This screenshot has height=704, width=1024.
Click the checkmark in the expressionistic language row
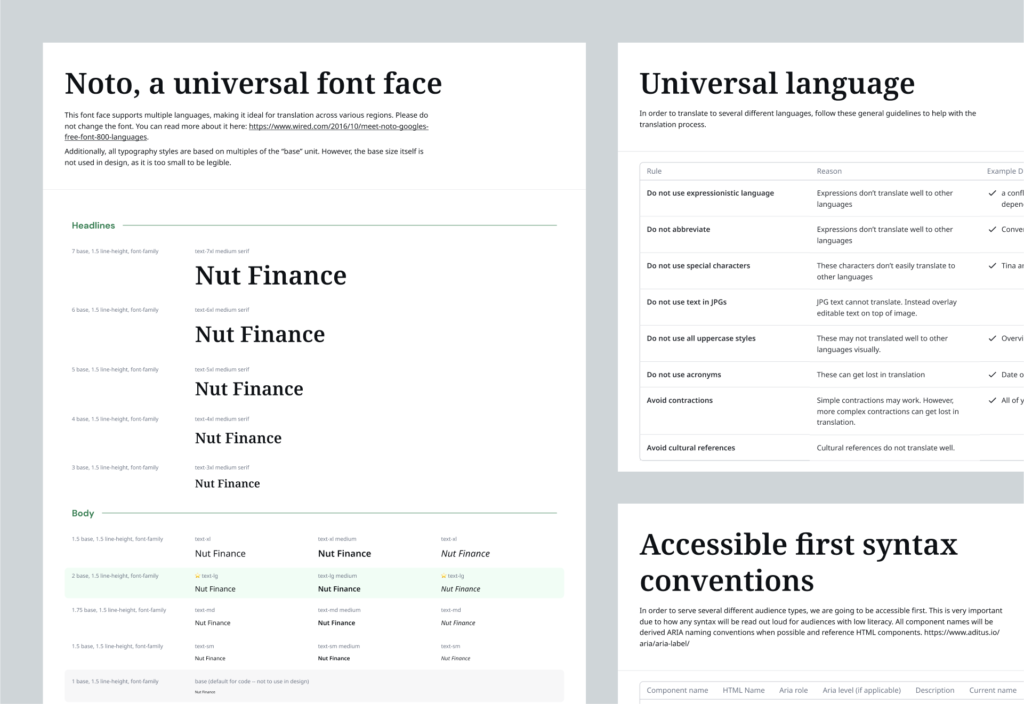point(992,193)
